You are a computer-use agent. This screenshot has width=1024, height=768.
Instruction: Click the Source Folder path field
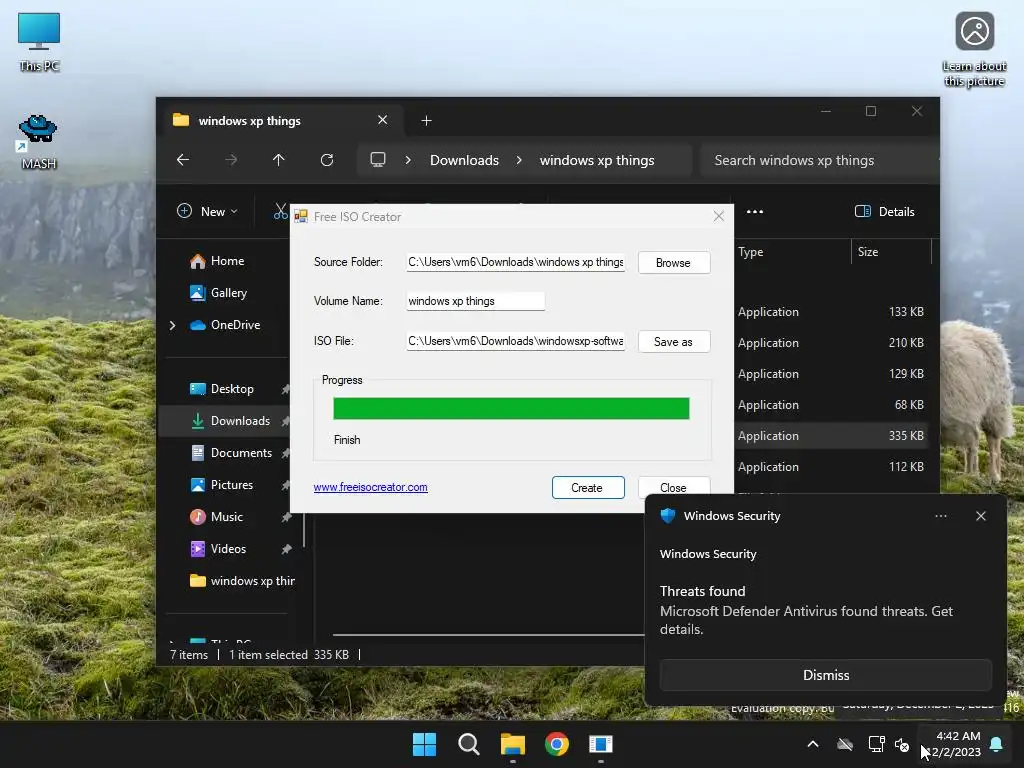point(515,262)
